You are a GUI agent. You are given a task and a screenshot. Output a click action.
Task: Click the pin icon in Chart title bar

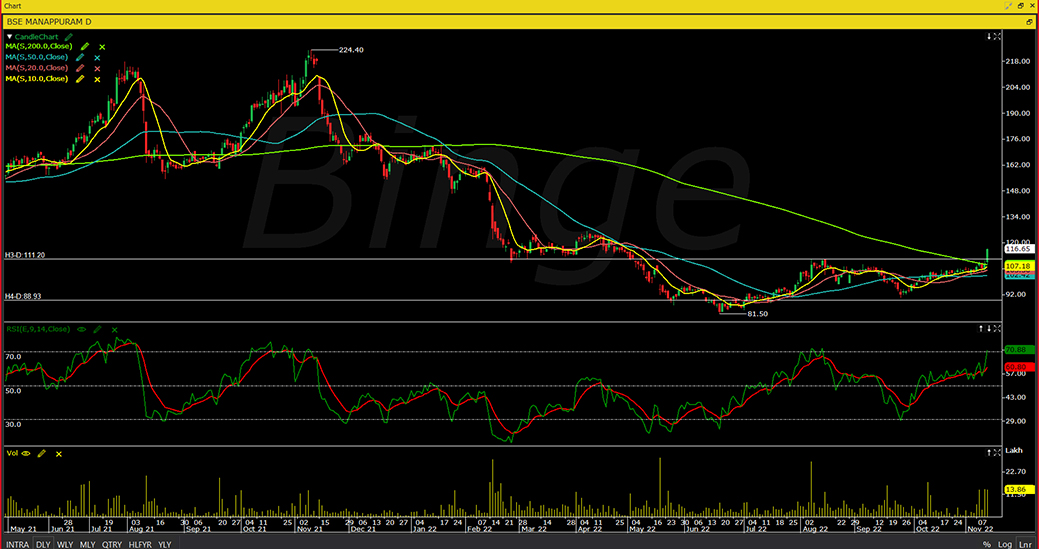1009,5
